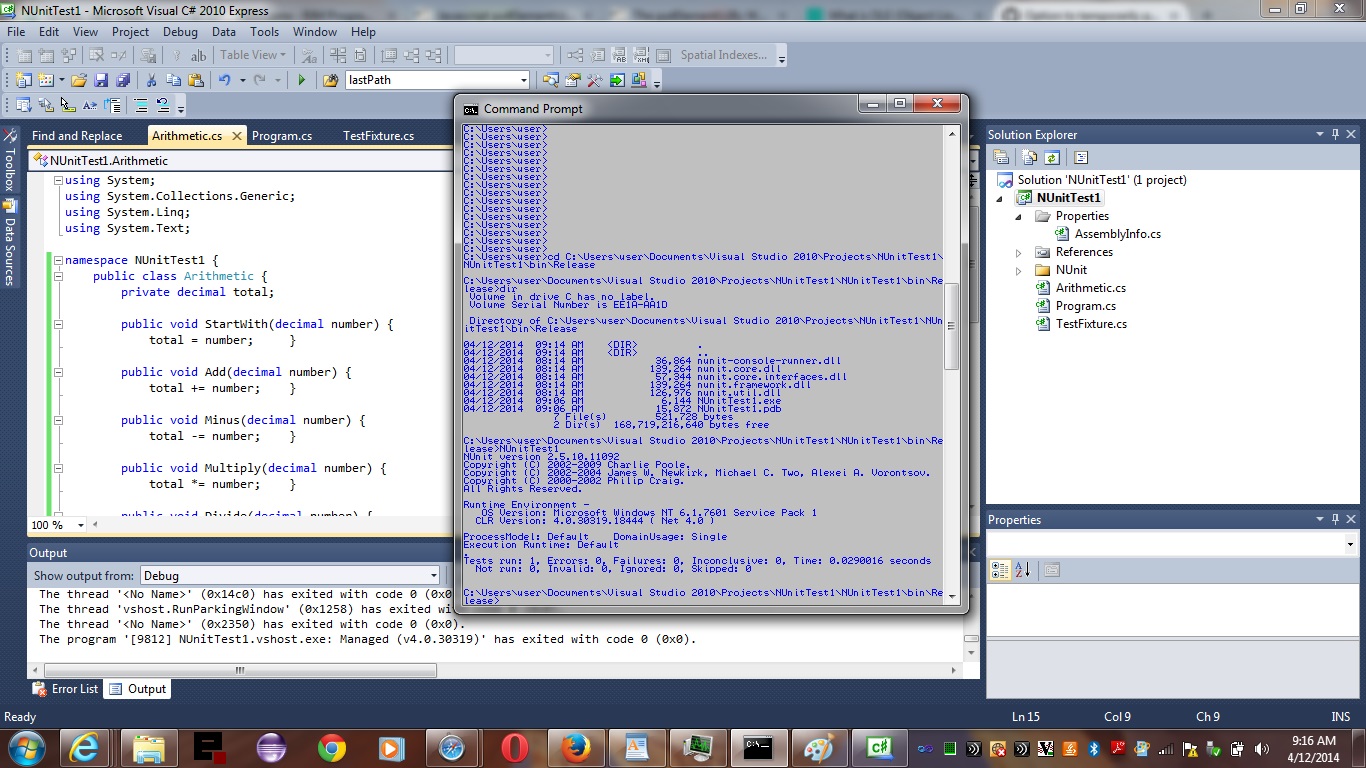
Task: Collapse NUnitTest1 project node arrow
Action: coord(1001,198)
